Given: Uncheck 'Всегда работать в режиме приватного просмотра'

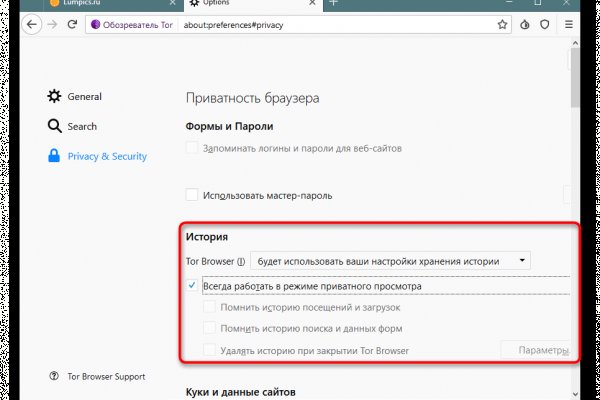Looking at the screenshot, I should (192, 286).
